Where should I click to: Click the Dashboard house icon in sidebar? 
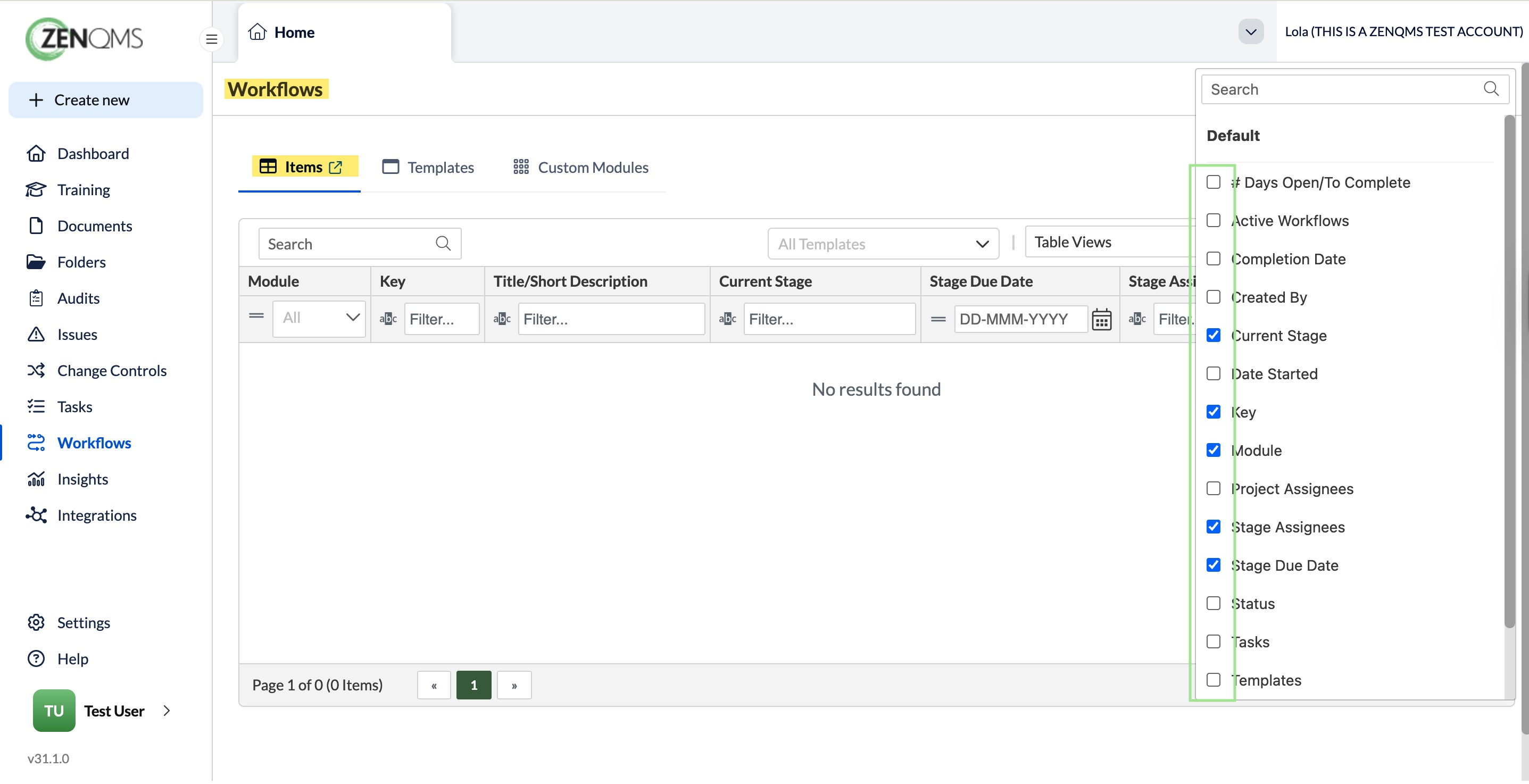point(36,154)
